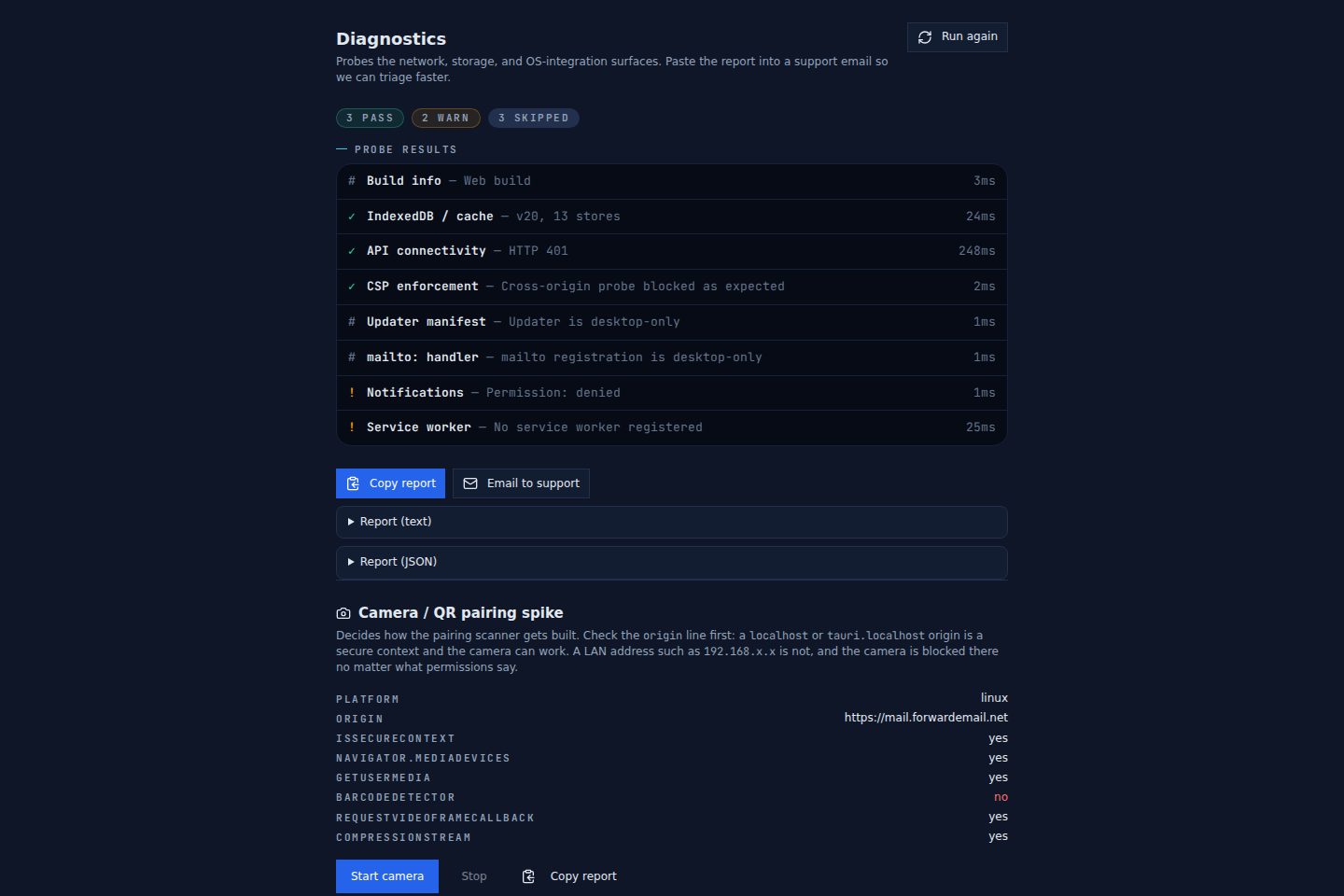
Task: Click the camera icon beside the Camera / QR pairing heading
Action: 343,613
